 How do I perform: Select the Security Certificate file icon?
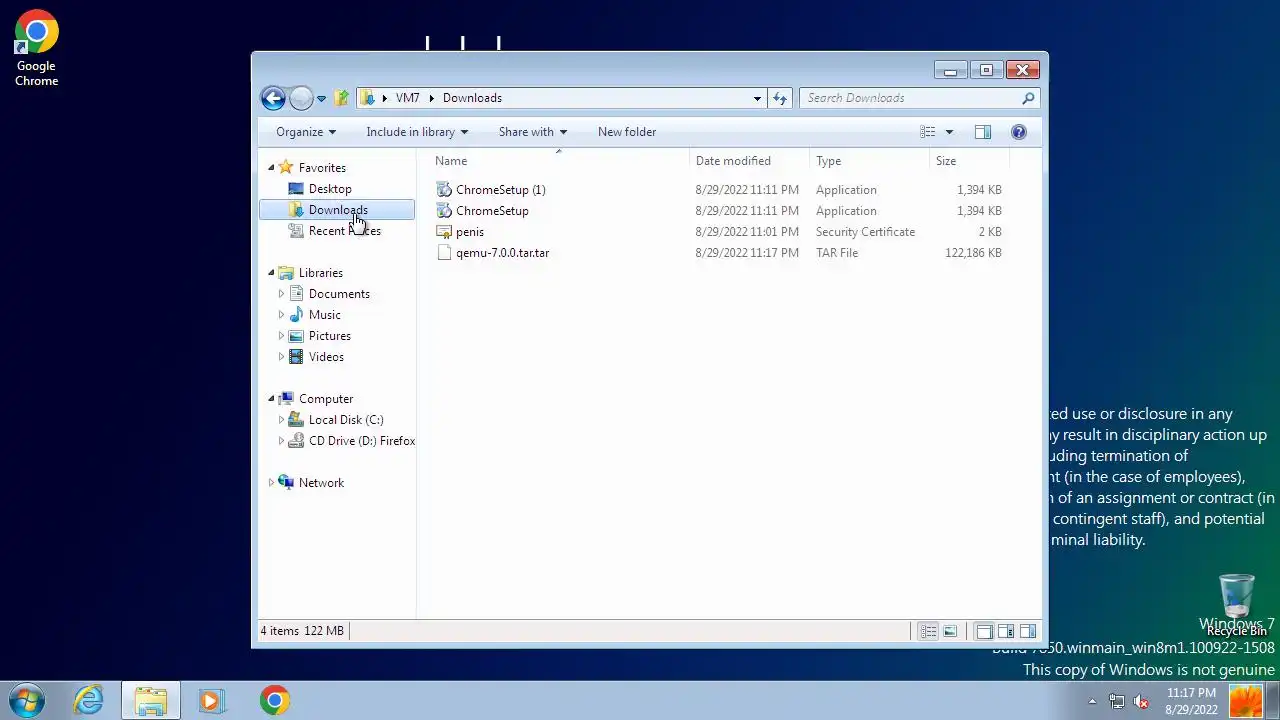444,232
